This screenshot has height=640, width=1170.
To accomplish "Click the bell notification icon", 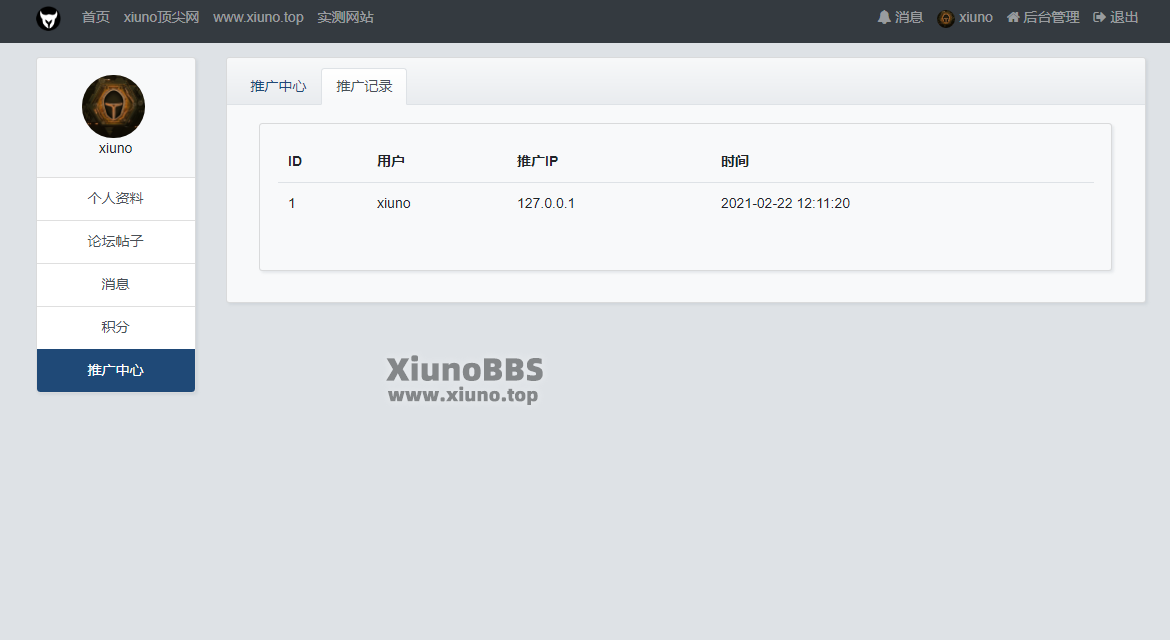I will click(884, 17).
